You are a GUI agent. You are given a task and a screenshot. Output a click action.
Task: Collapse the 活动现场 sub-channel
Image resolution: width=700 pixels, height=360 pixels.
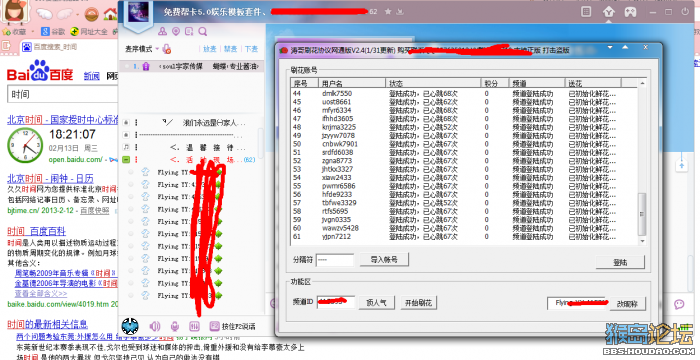(126, 159)
